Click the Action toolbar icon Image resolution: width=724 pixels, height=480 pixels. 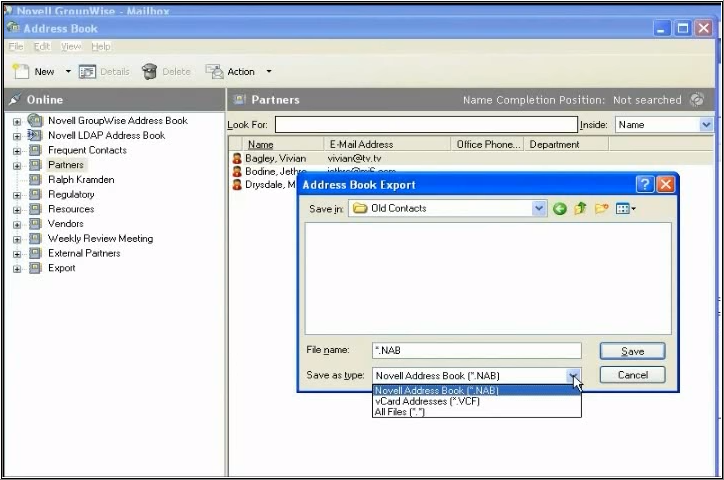(214, 72)
